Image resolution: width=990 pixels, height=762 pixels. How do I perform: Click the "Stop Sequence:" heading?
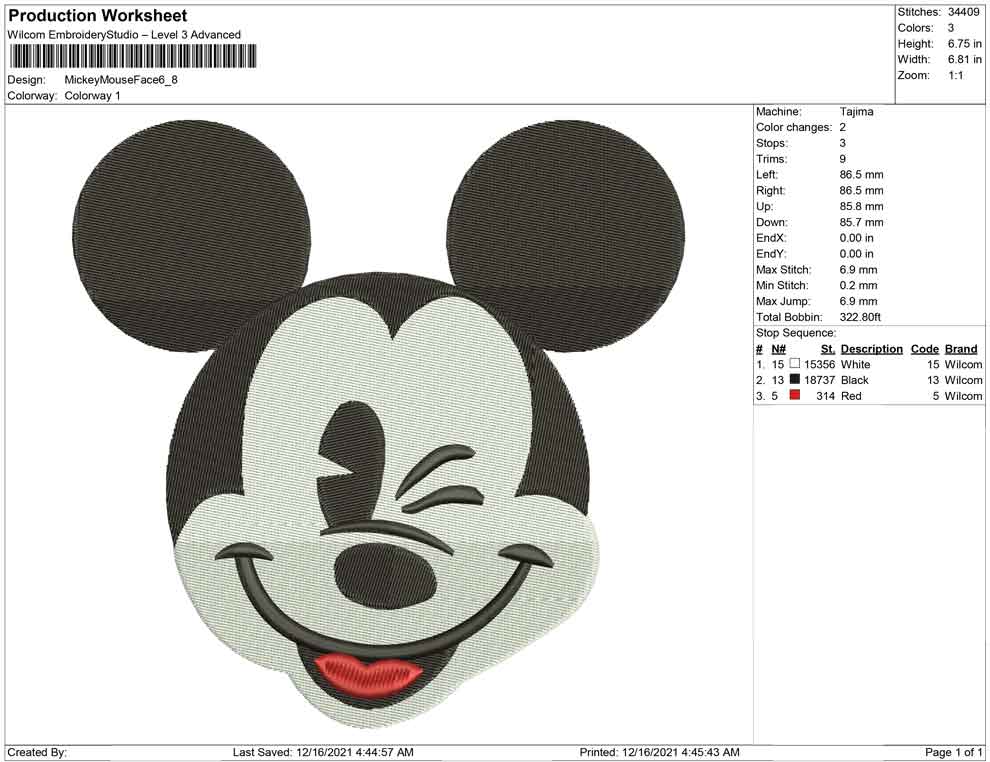point(796,333)
